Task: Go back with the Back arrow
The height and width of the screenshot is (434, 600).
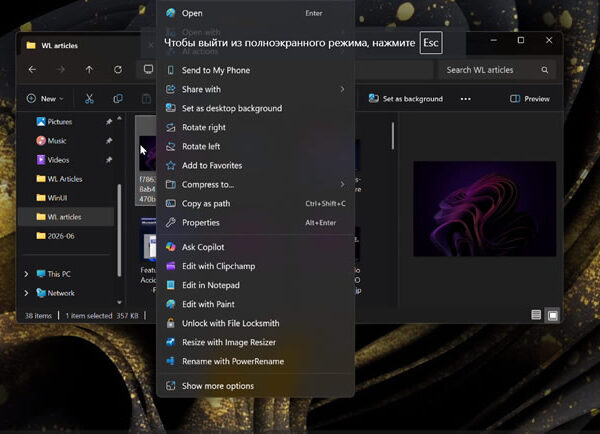Action: click(33, 70)
